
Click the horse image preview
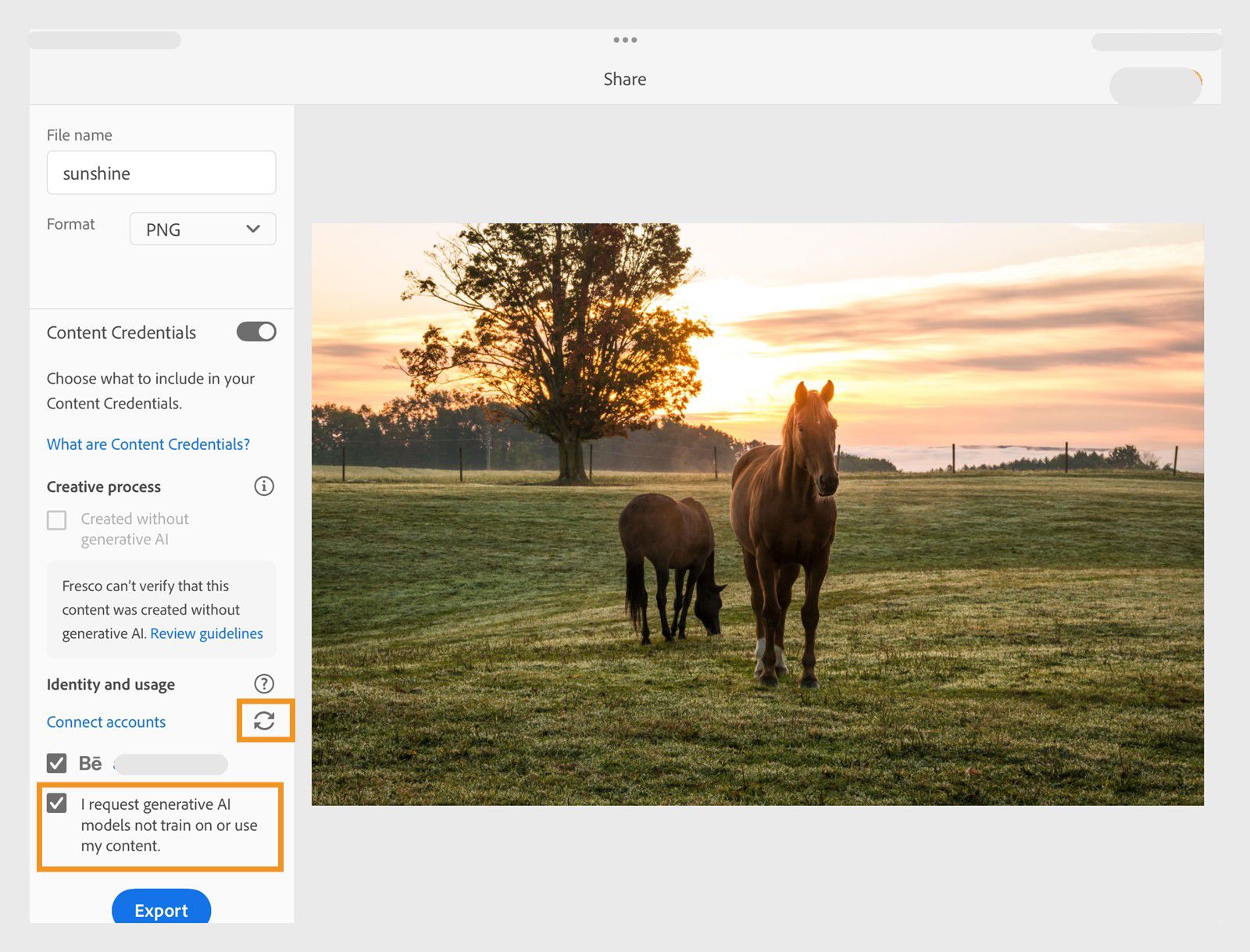tap(757, 514)
